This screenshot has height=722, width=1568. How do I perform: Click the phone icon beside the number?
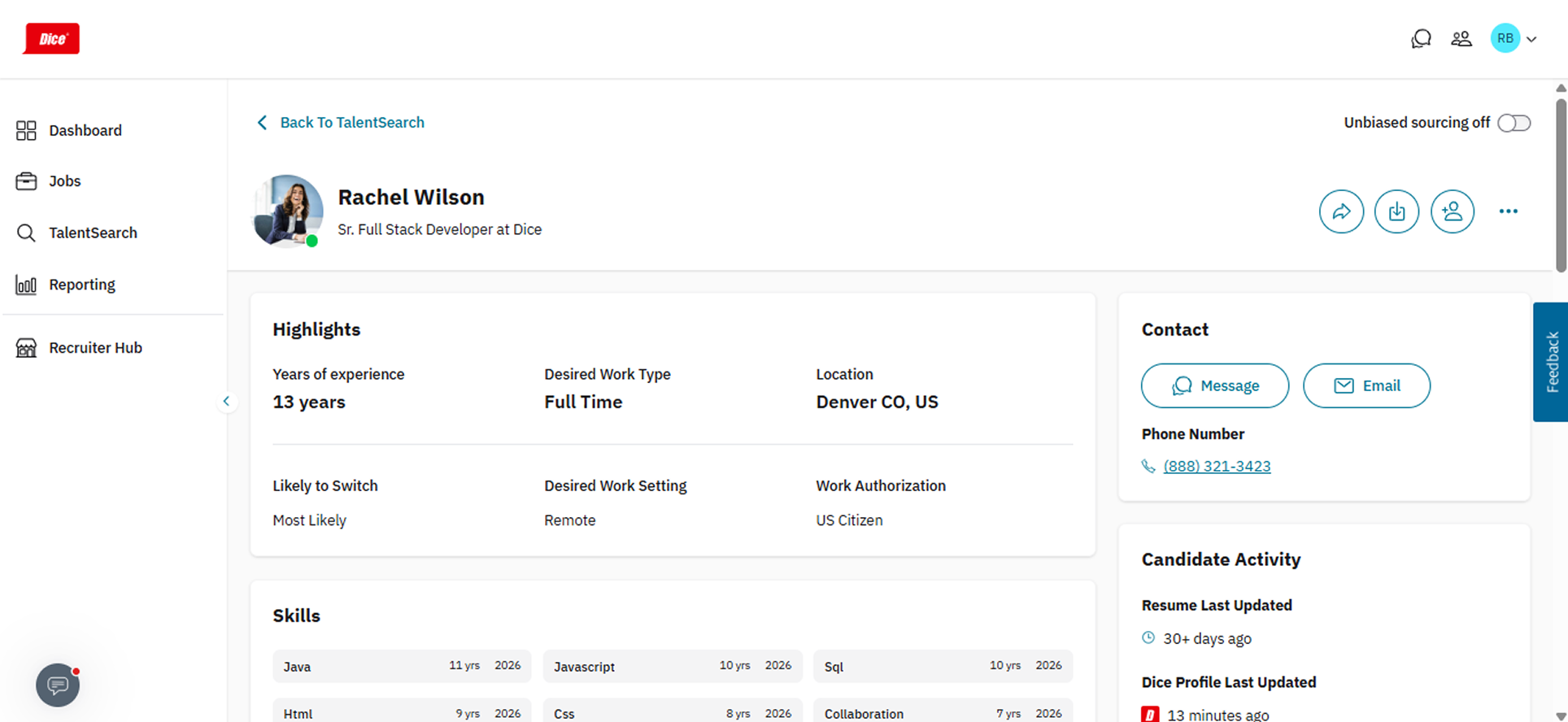tap(1148, 466)
